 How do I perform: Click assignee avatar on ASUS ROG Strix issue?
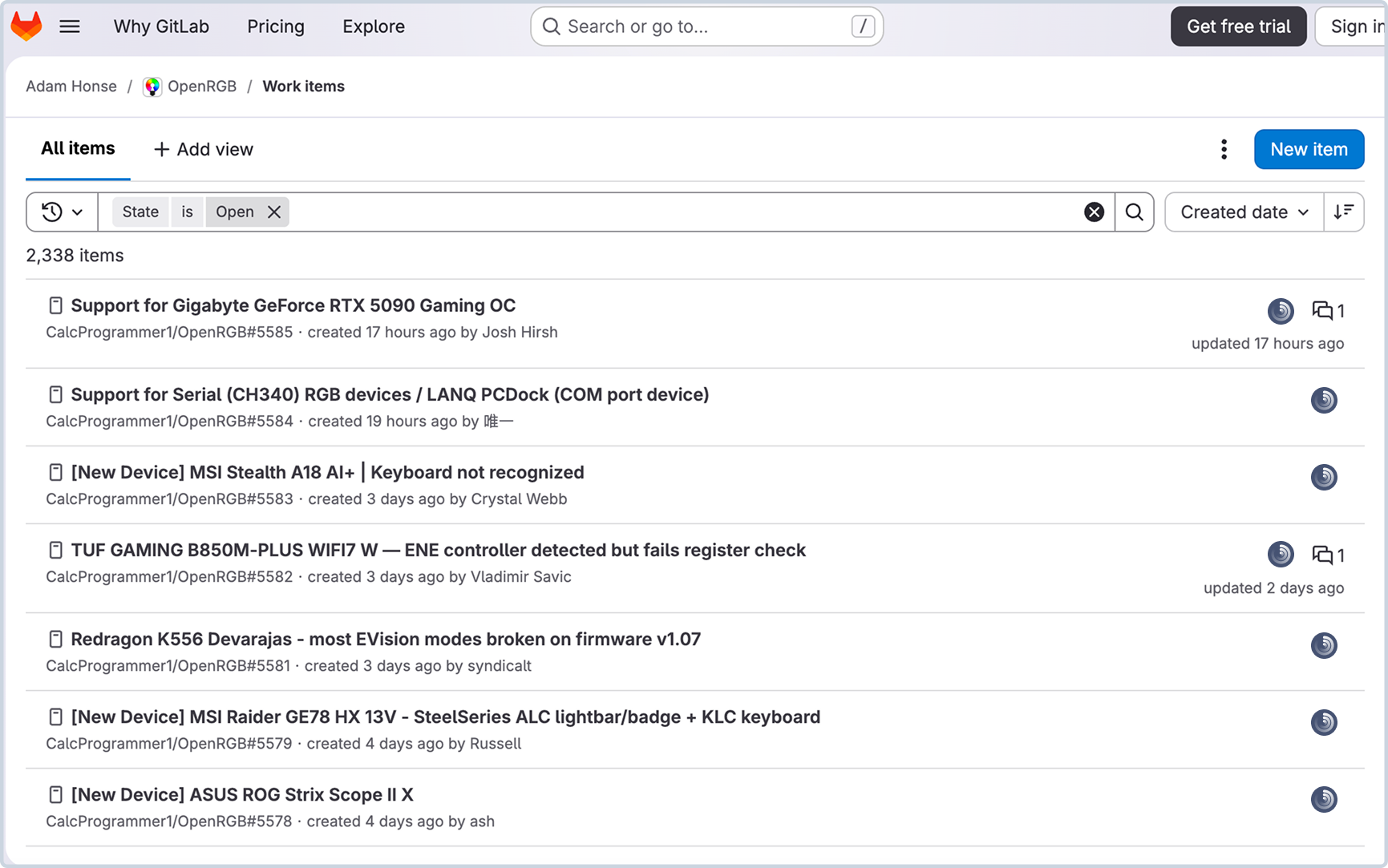pos(1324,799)
